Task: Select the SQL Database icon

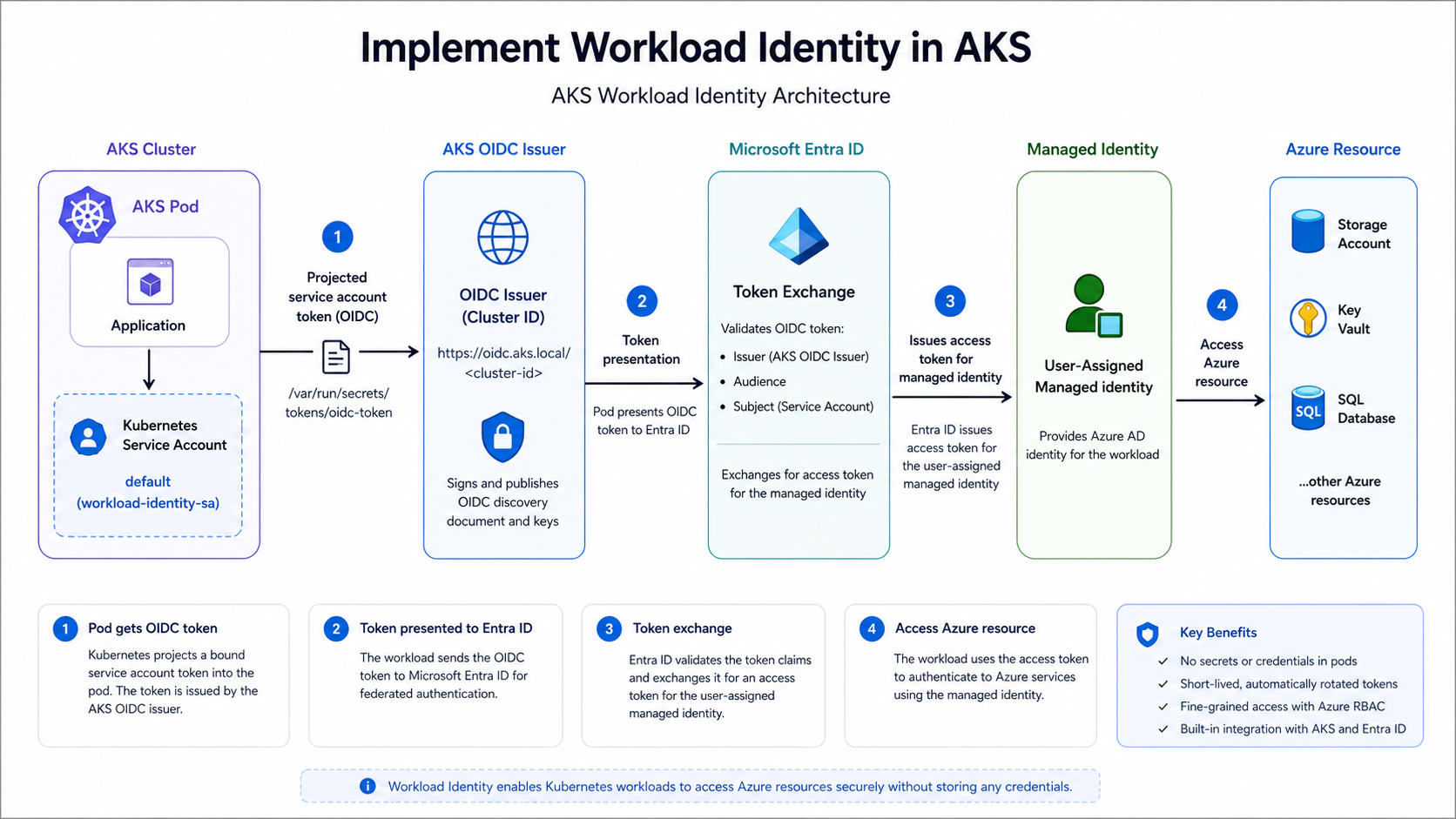Action: coord(1308,408)
